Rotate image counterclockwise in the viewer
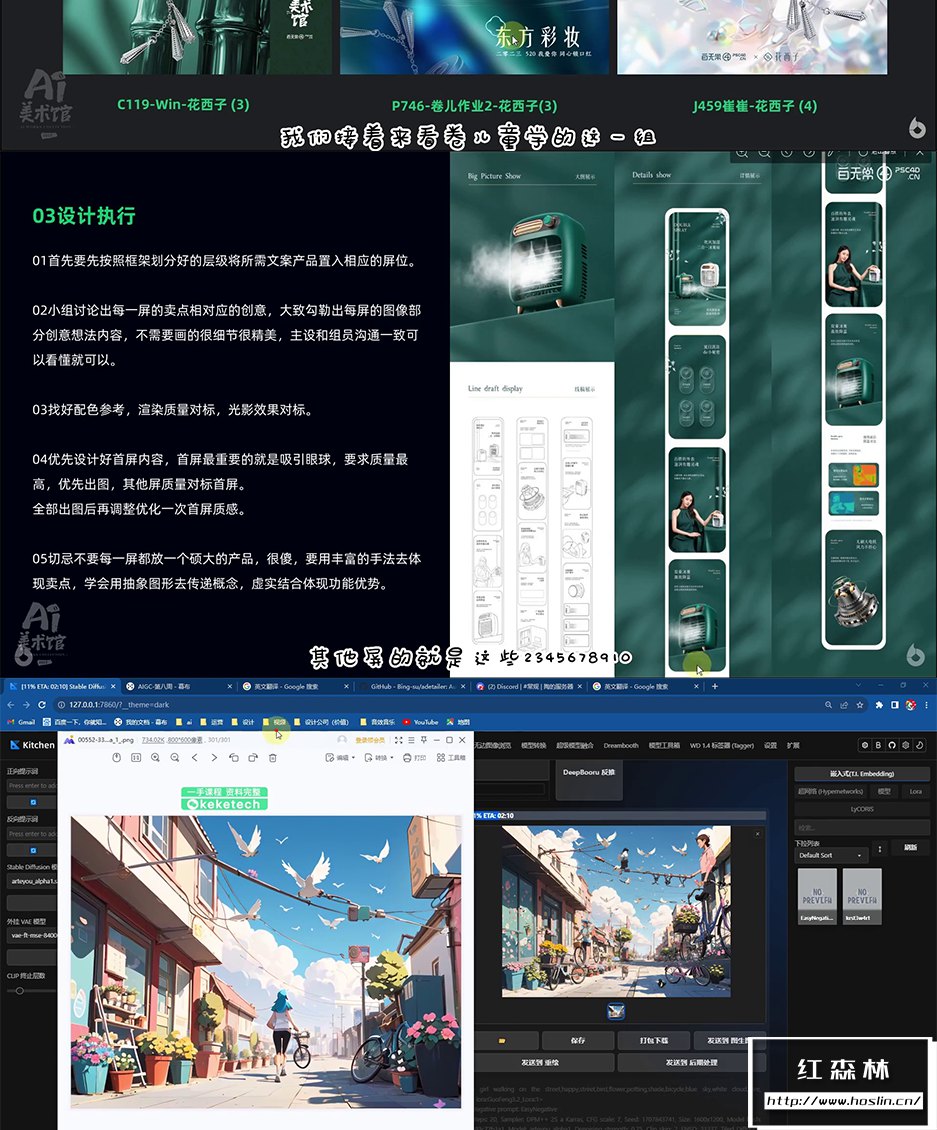The height and width of the screenshot is (1130, 937). click(234, 757)
